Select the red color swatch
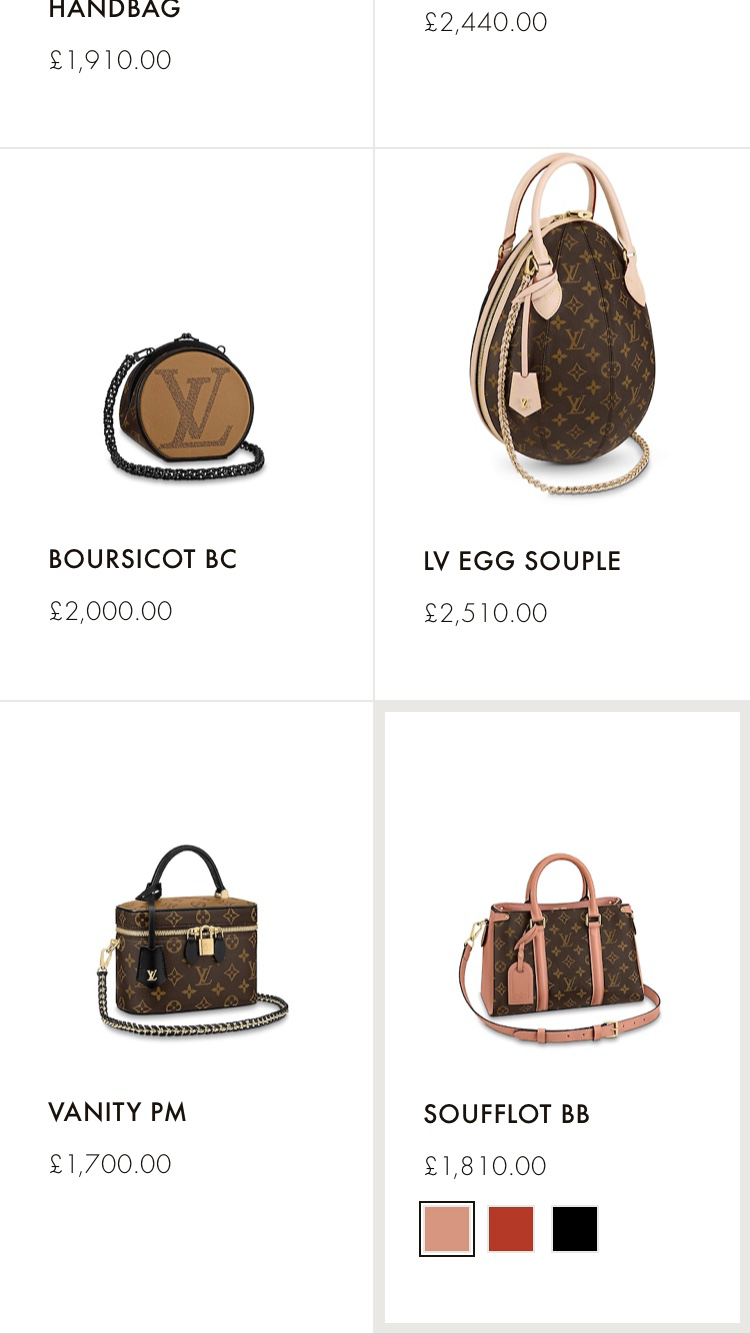The width and height of the screenshot is (750, 1333). coord(511,1229)
